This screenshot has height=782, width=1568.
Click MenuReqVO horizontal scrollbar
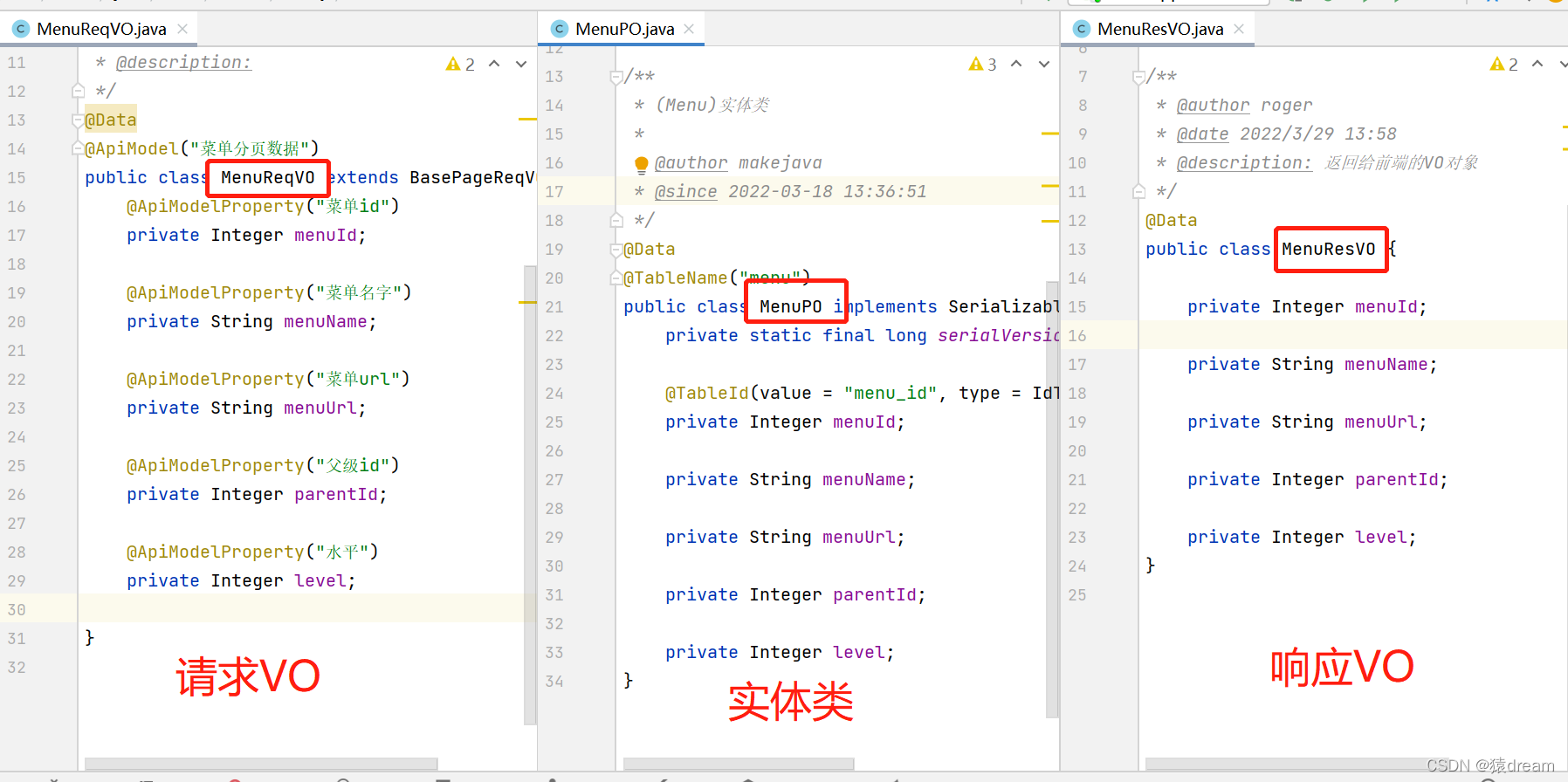point(260,764)
